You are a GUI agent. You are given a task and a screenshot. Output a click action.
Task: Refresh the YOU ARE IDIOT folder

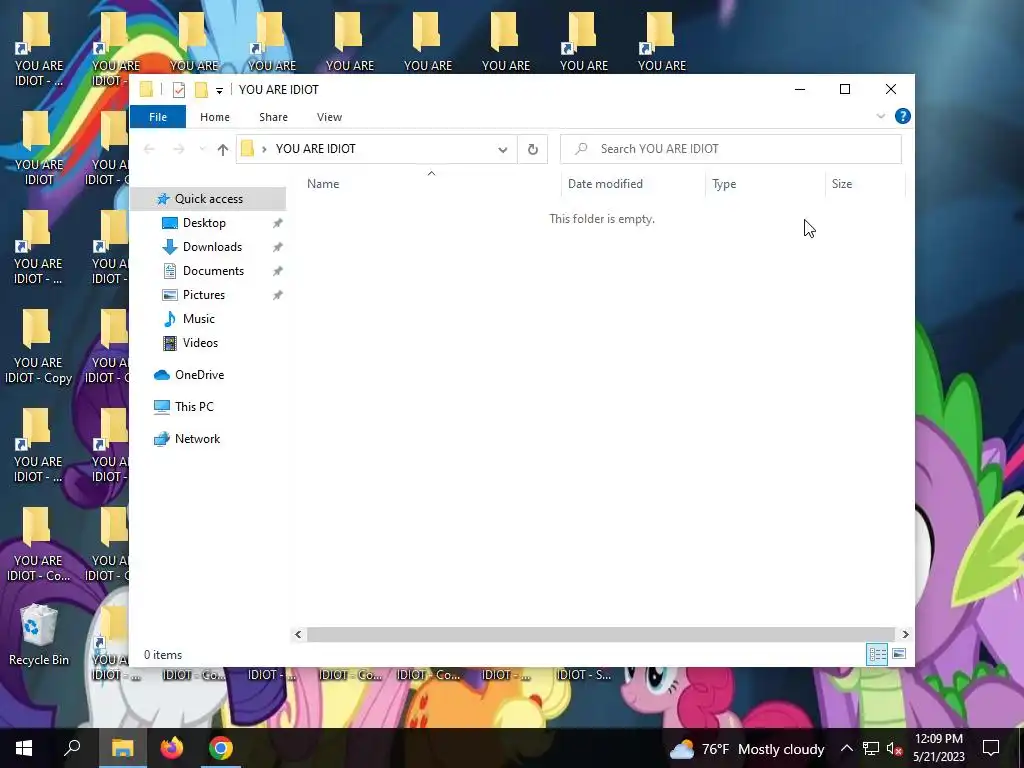(x=533, y=150)
